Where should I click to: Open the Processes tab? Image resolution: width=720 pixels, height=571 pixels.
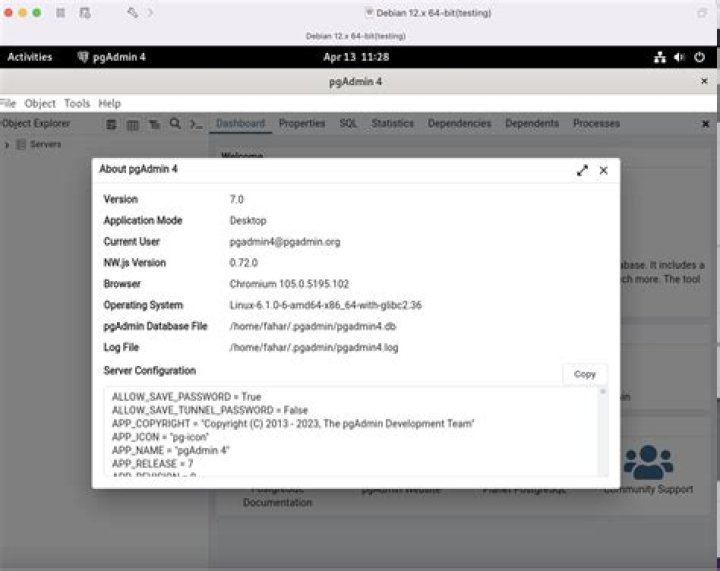[x=596, y=123]
